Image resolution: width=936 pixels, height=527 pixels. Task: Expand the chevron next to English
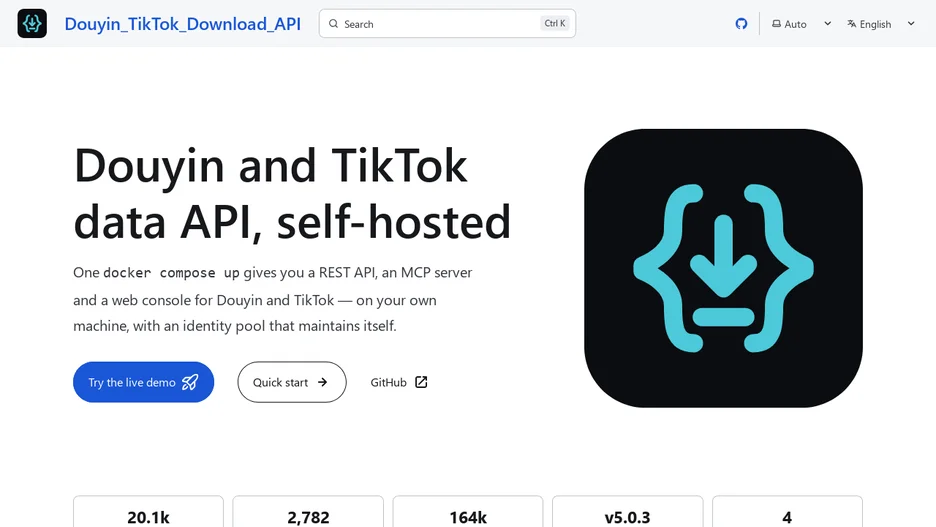911,24
